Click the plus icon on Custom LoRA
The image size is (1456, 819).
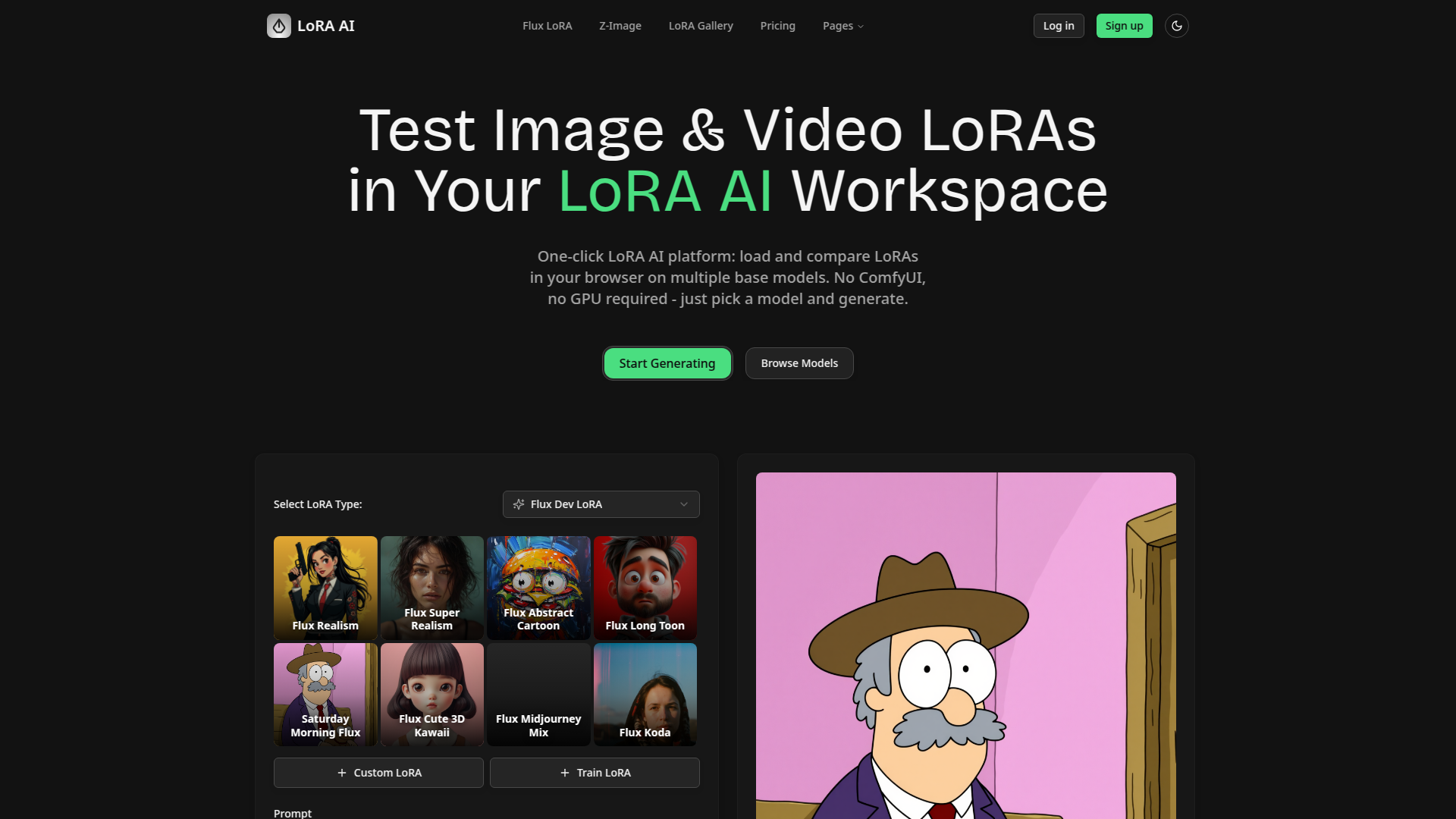(342, 773)
